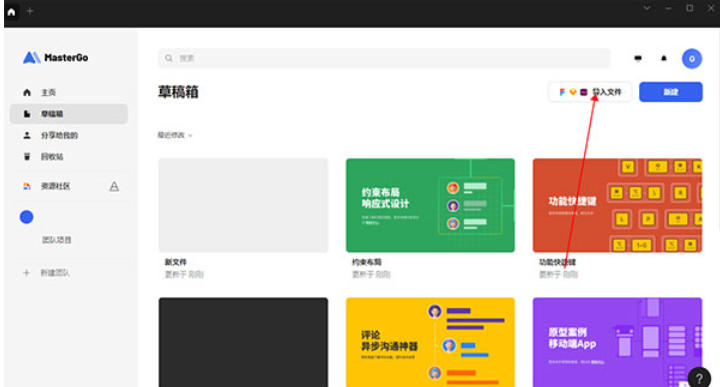Click the 新文件 file name
Image resolution: width=720 pixels, height=387 pixels.
[175, 262]
